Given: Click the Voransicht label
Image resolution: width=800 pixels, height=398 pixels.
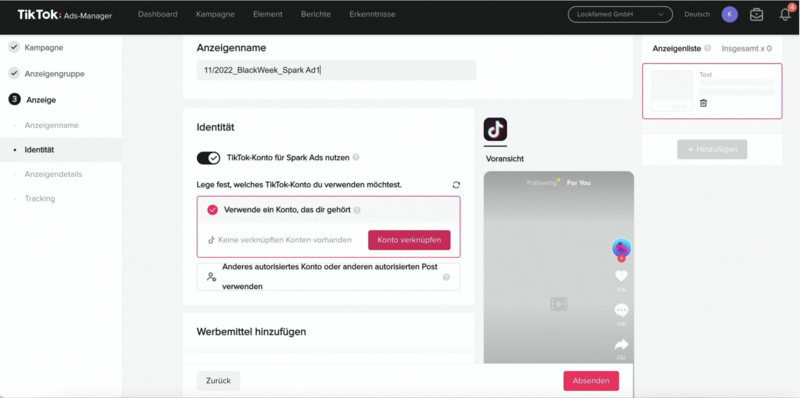Looking at the screenshot, I should [505, 159].
